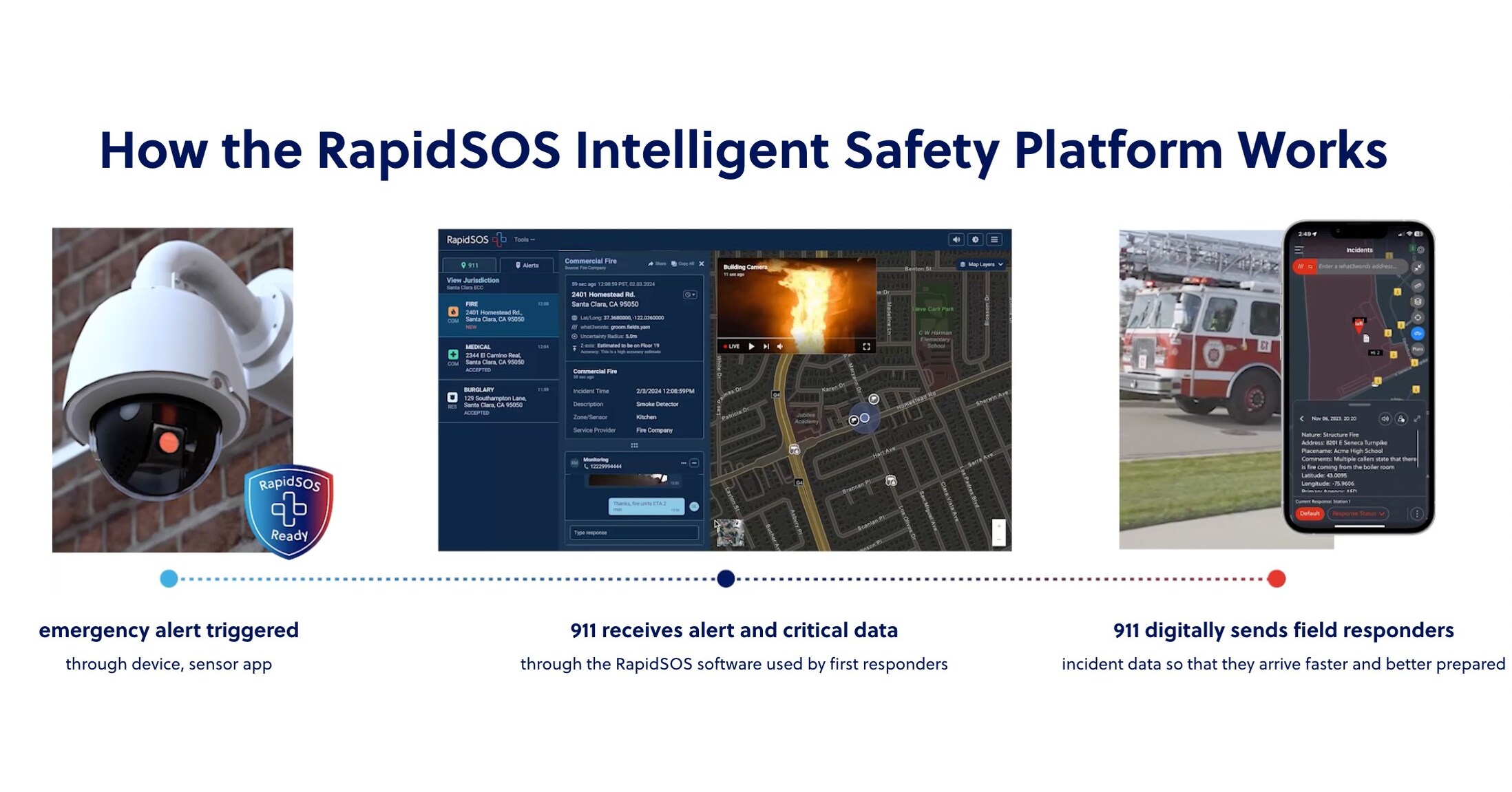This screenshot has height=792, width=1512.
Task: Click the Type response input field
Action: point(634,533)
